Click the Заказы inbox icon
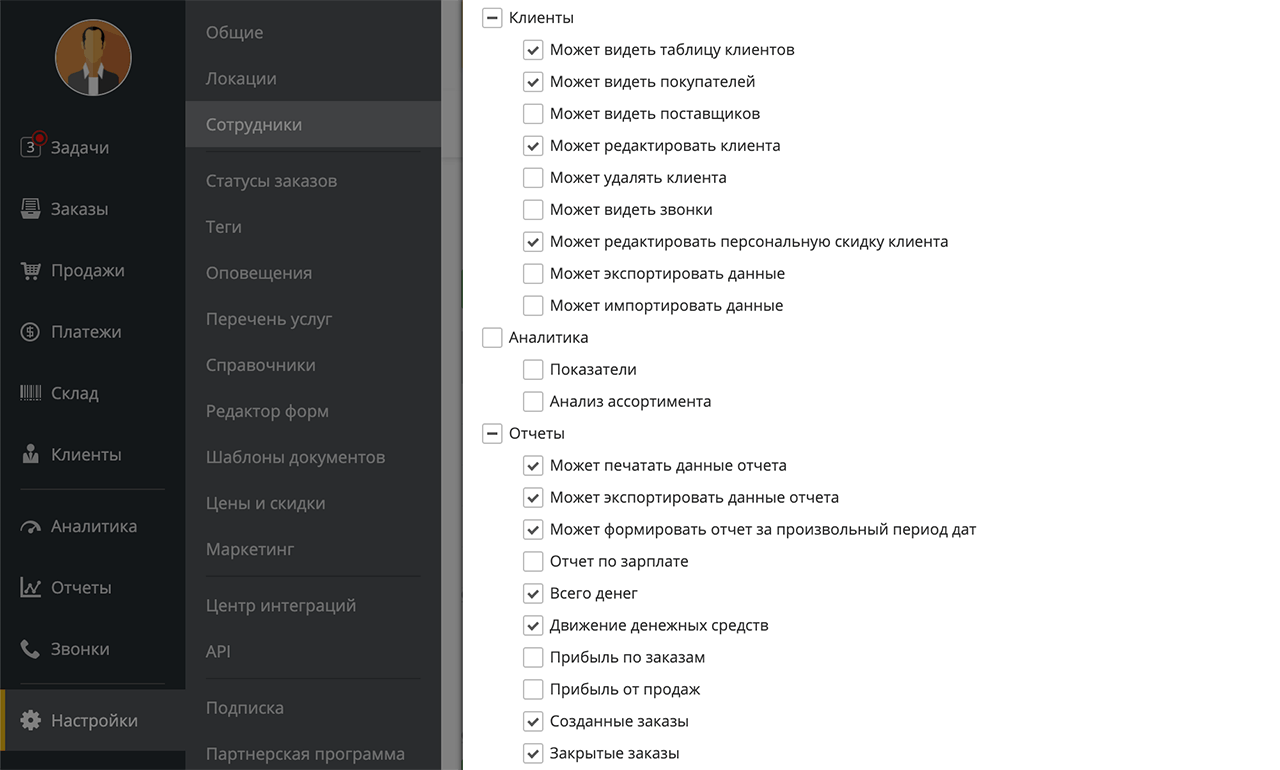1280x770 pixels. point(31,209)
